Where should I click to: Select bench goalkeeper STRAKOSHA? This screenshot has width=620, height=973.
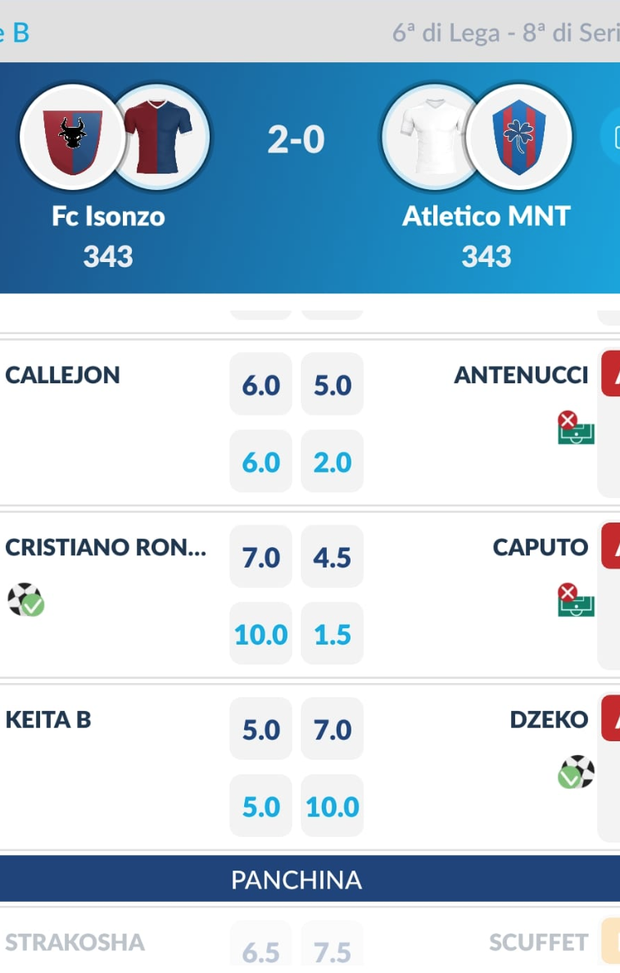point(75,943)
